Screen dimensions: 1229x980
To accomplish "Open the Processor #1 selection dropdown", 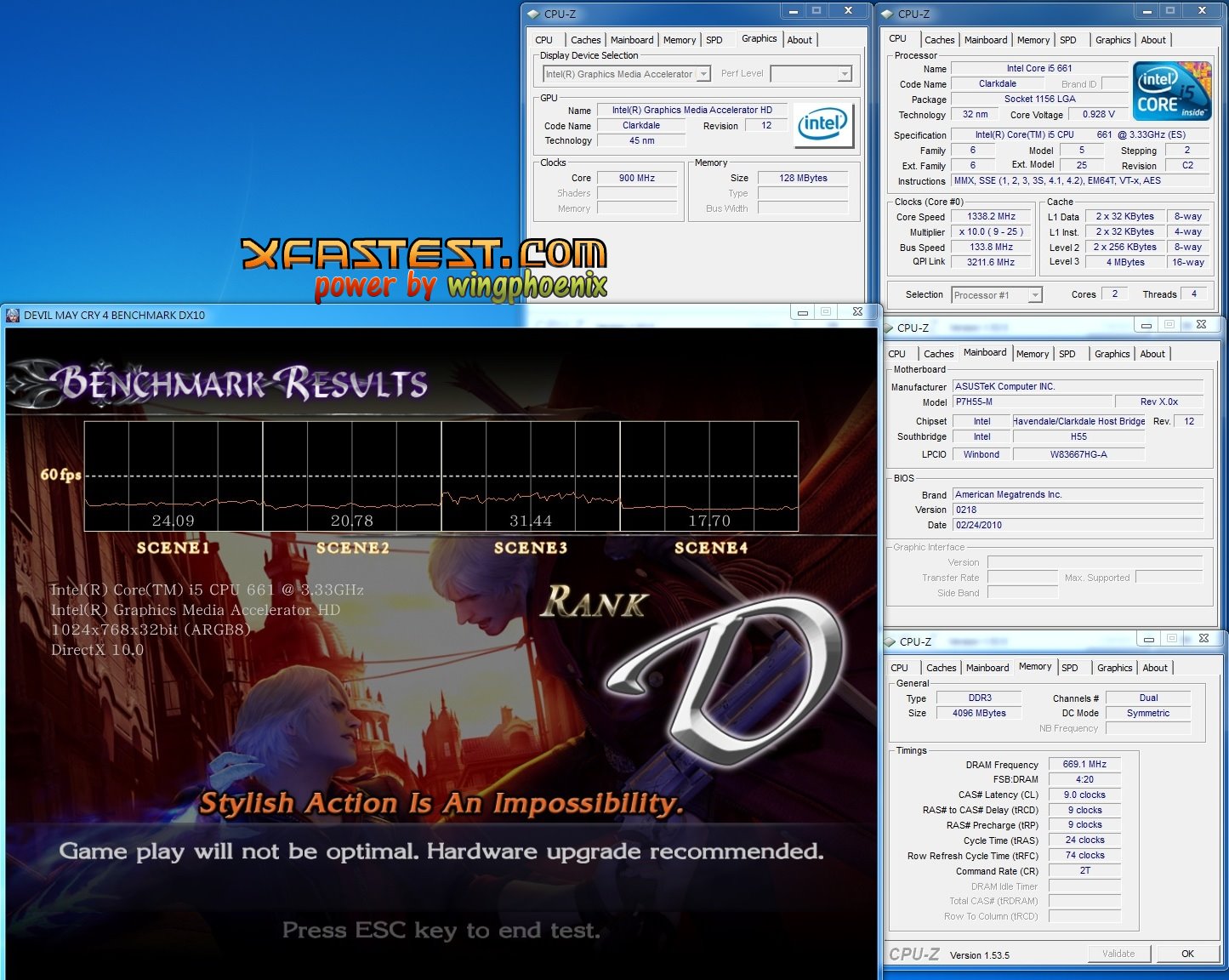I will tap(1035, 295).
